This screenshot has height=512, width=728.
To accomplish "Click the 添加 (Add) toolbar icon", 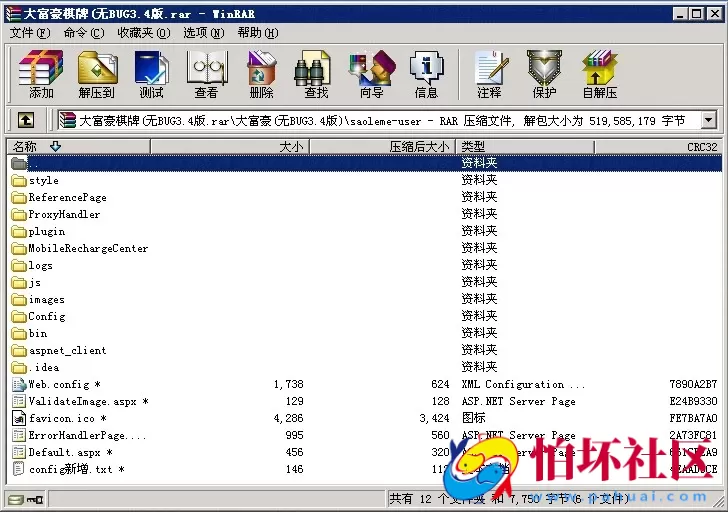I will (41, 74).
